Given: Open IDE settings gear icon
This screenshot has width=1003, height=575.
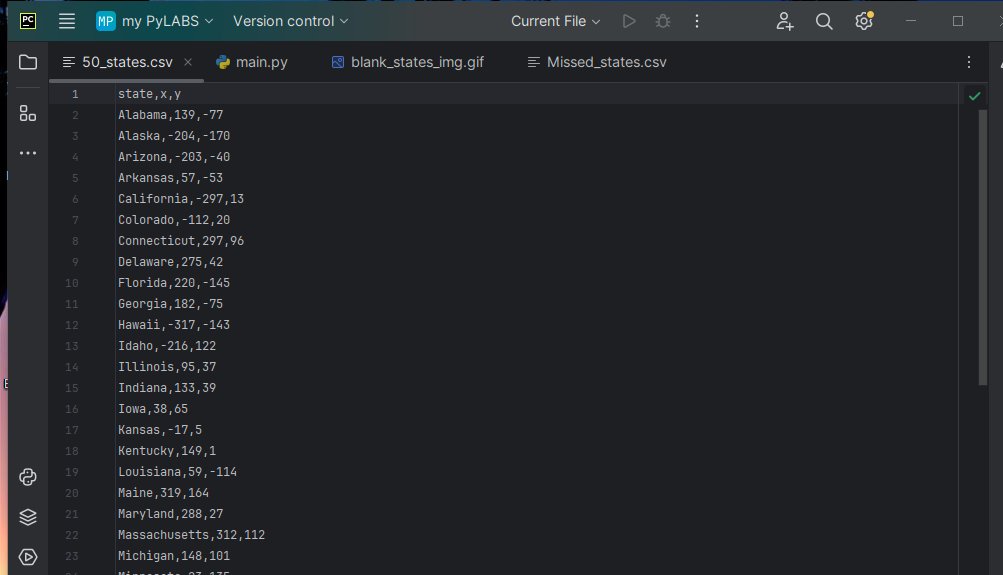Looking at the screenshot, I should 864,21.
